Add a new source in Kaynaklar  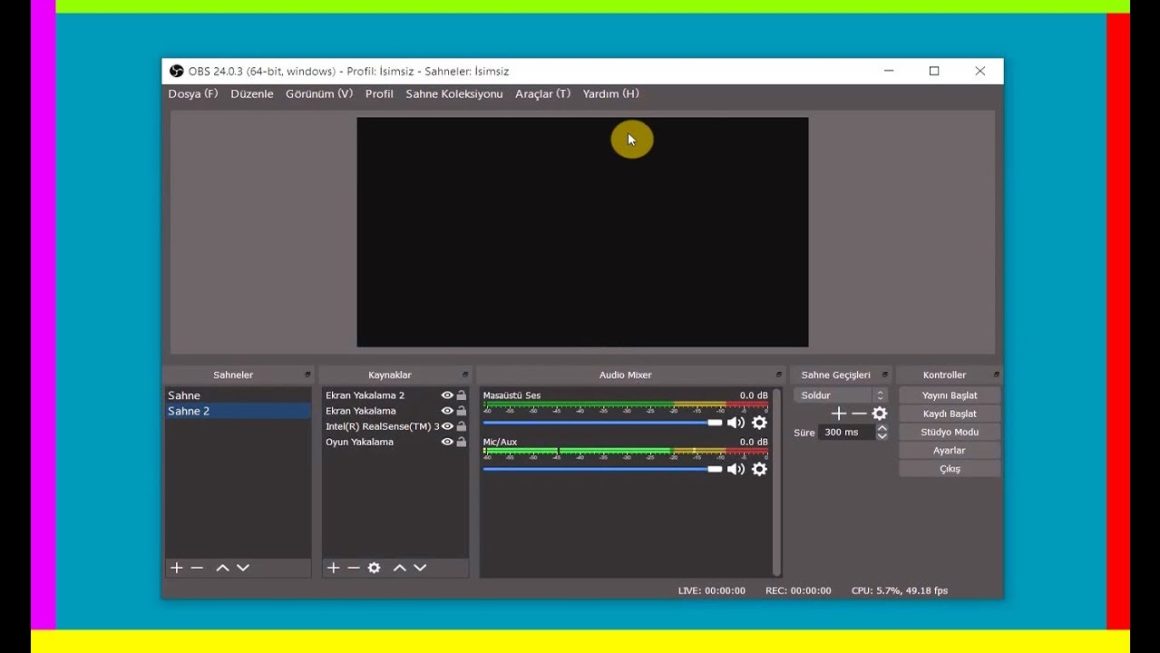click(334, 567)
